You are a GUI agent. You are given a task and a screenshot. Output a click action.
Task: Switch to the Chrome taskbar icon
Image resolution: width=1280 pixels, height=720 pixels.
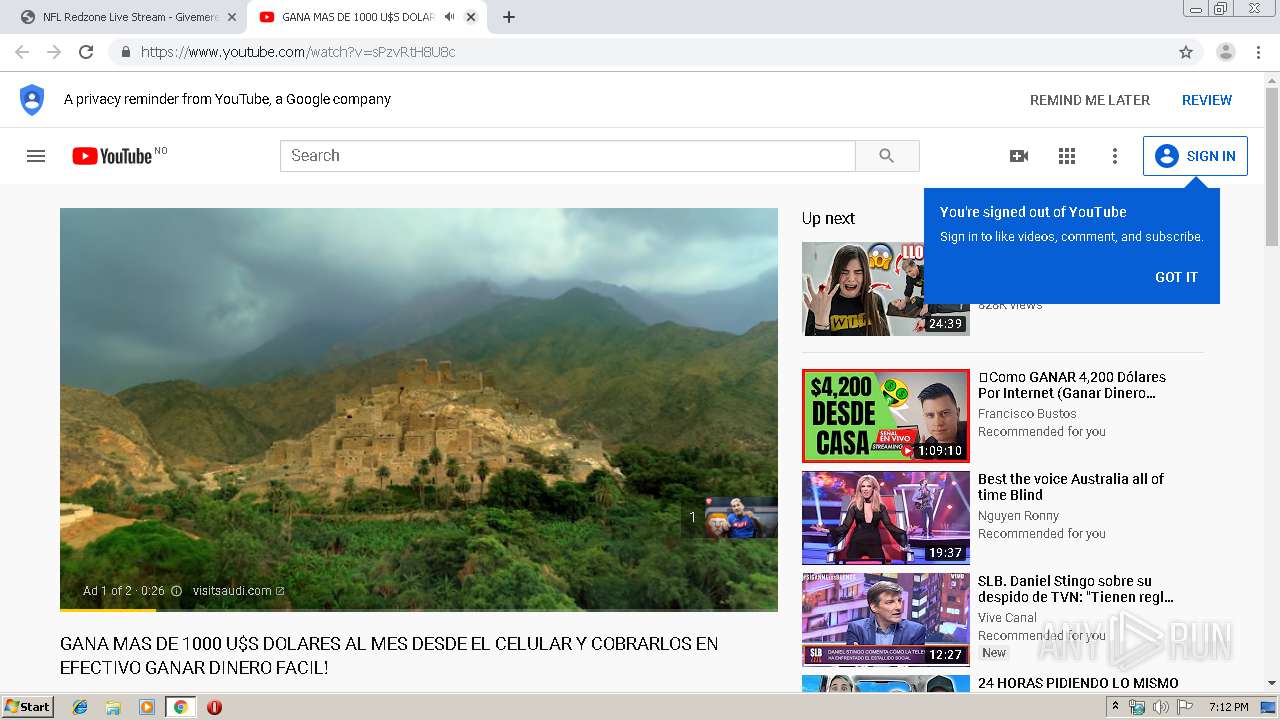point(180,707)
